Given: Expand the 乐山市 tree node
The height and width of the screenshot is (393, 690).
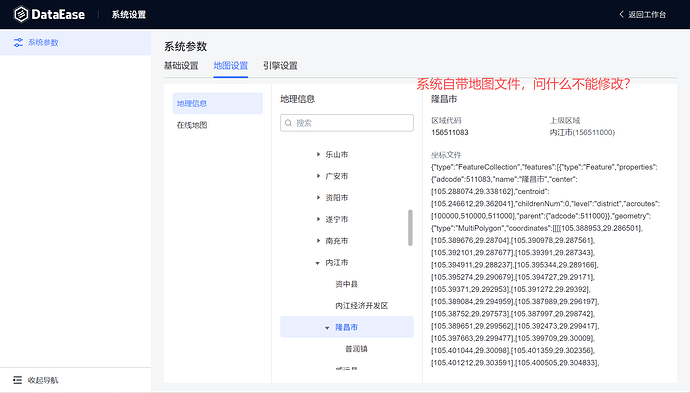Looking at the screenshot, I should pyautogui.click(x=318, y=154).
